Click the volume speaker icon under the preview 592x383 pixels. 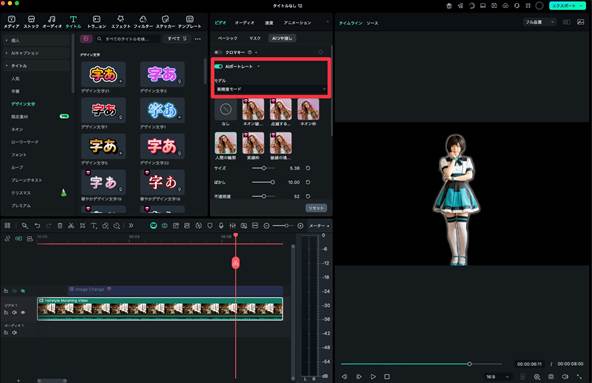565,377
